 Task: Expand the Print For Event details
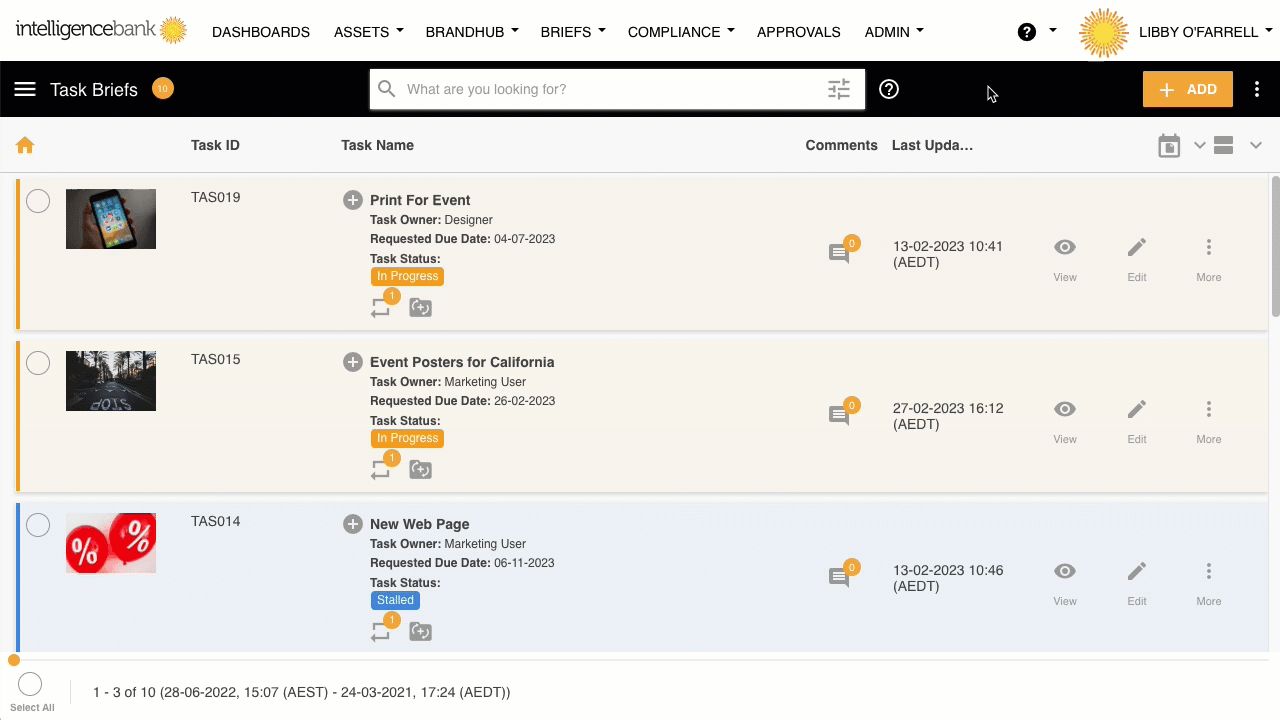[353, 200]
